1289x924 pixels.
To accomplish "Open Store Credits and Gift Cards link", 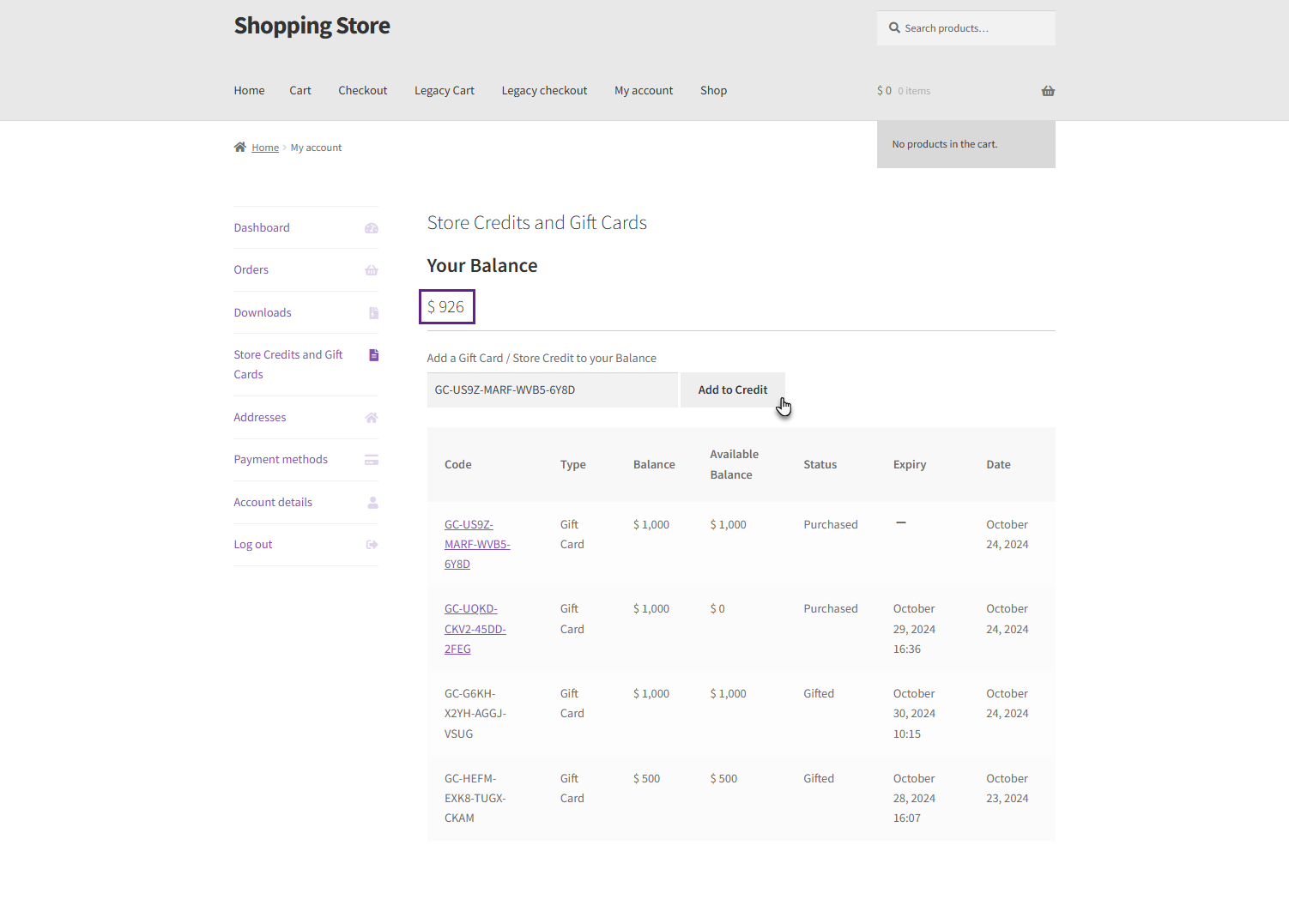I will (x=288, y=365).
